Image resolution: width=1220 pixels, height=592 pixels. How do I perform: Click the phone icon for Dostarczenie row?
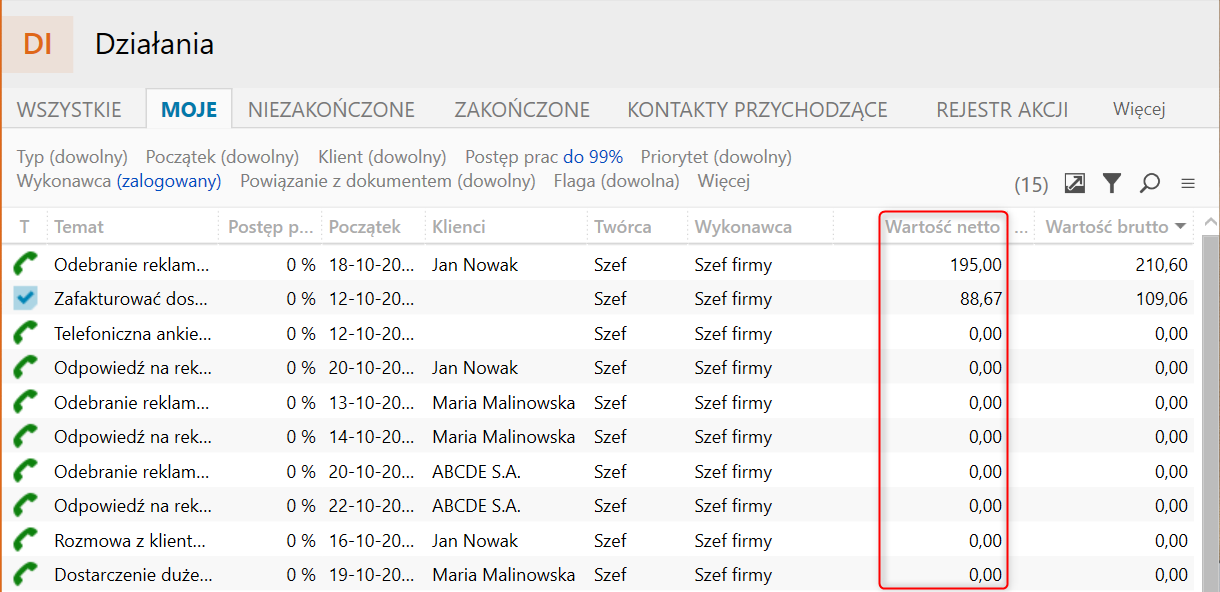pyautogui.click(x=26, y=575)
